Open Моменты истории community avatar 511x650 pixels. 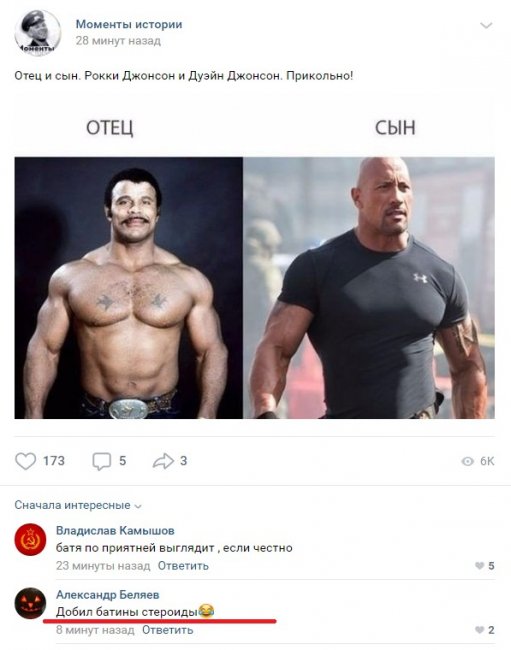point(38,33)
